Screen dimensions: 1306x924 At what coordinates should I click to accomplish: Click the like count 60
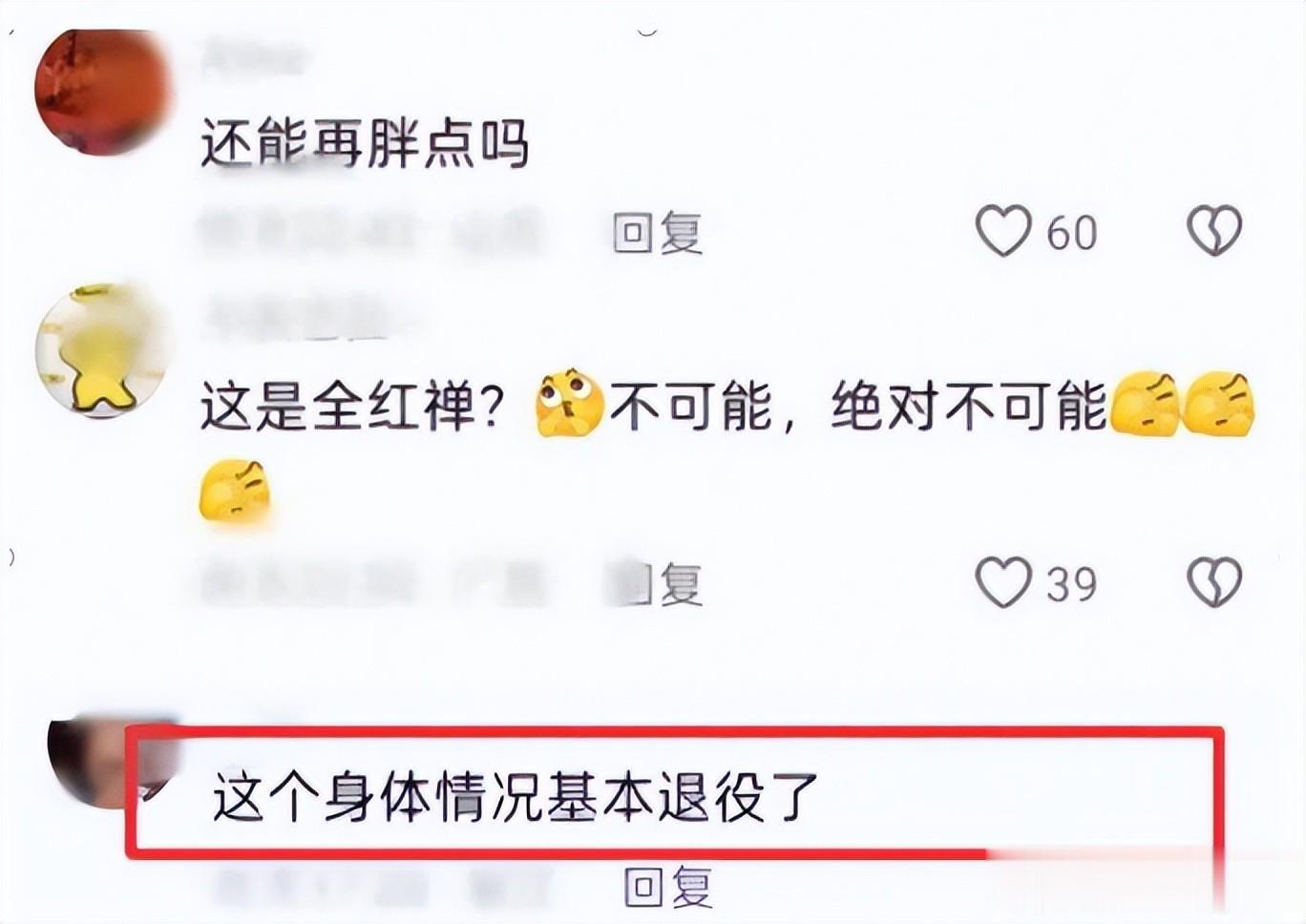pyautogui.click(x=1071, y=233)
